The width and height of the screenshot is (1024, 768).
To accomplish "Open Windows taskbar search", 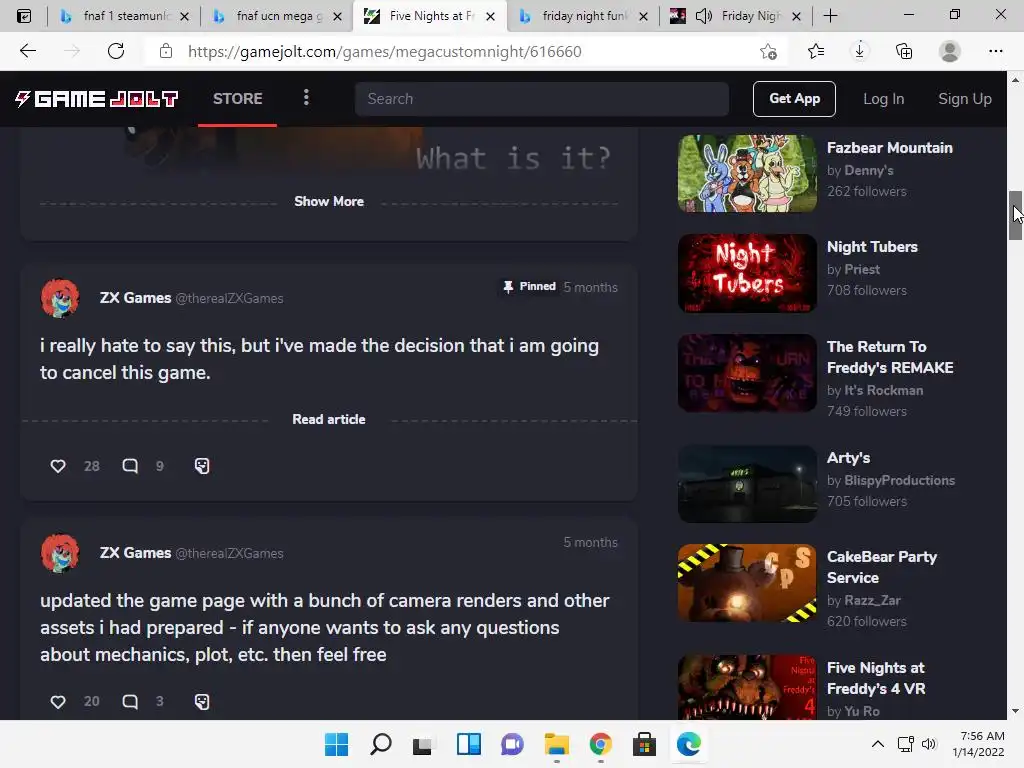I will (381, 744).
